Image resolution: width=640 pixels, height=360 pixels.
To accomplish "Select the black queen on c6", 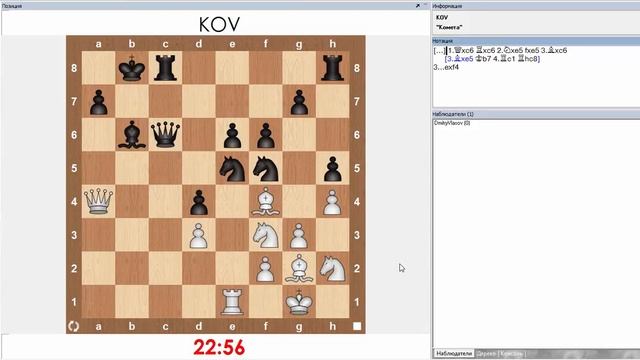I will tap(165, 135).
